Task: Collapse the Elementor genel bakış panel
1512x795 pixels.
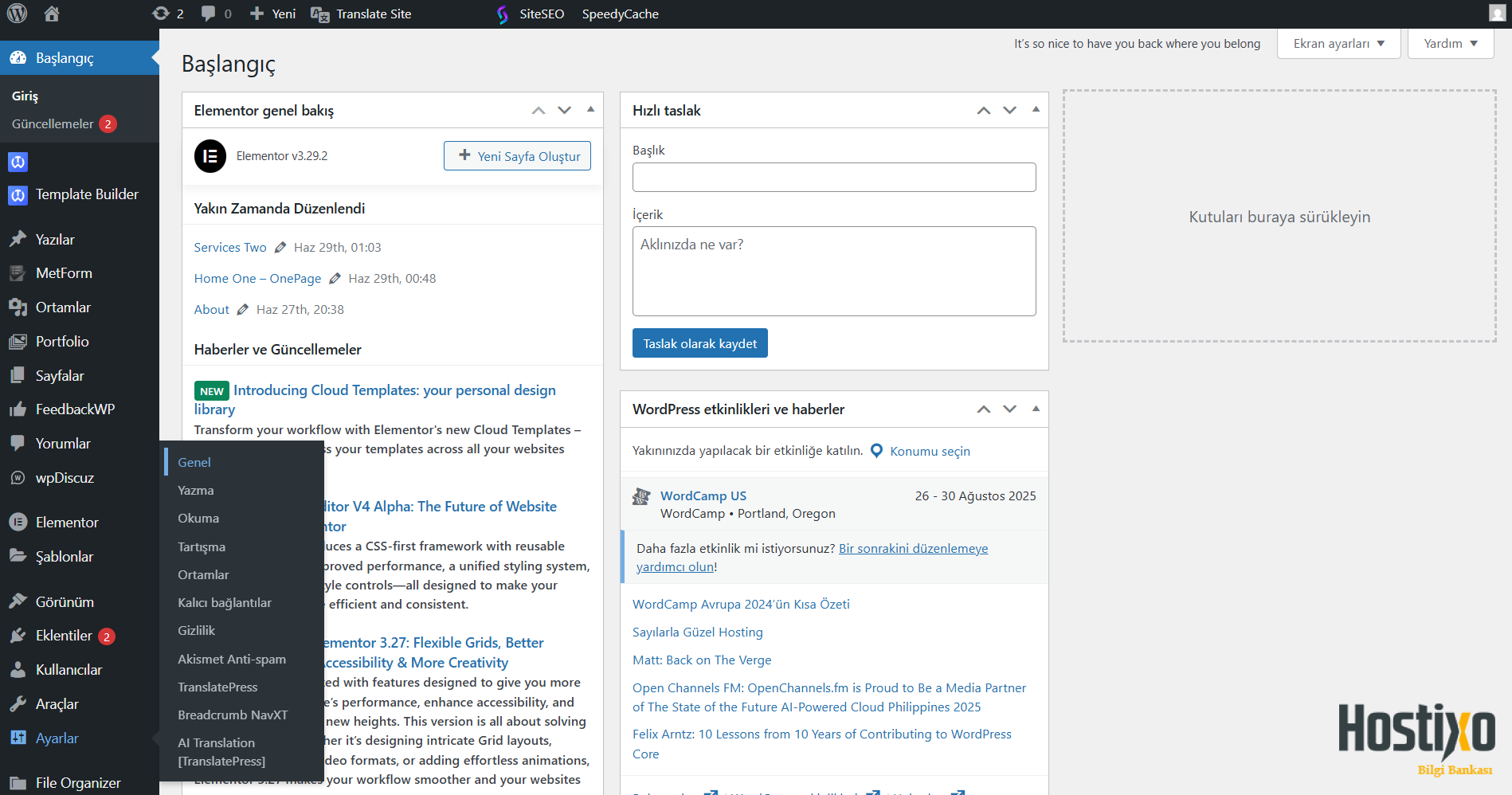Action: click(x=590, y=110)
